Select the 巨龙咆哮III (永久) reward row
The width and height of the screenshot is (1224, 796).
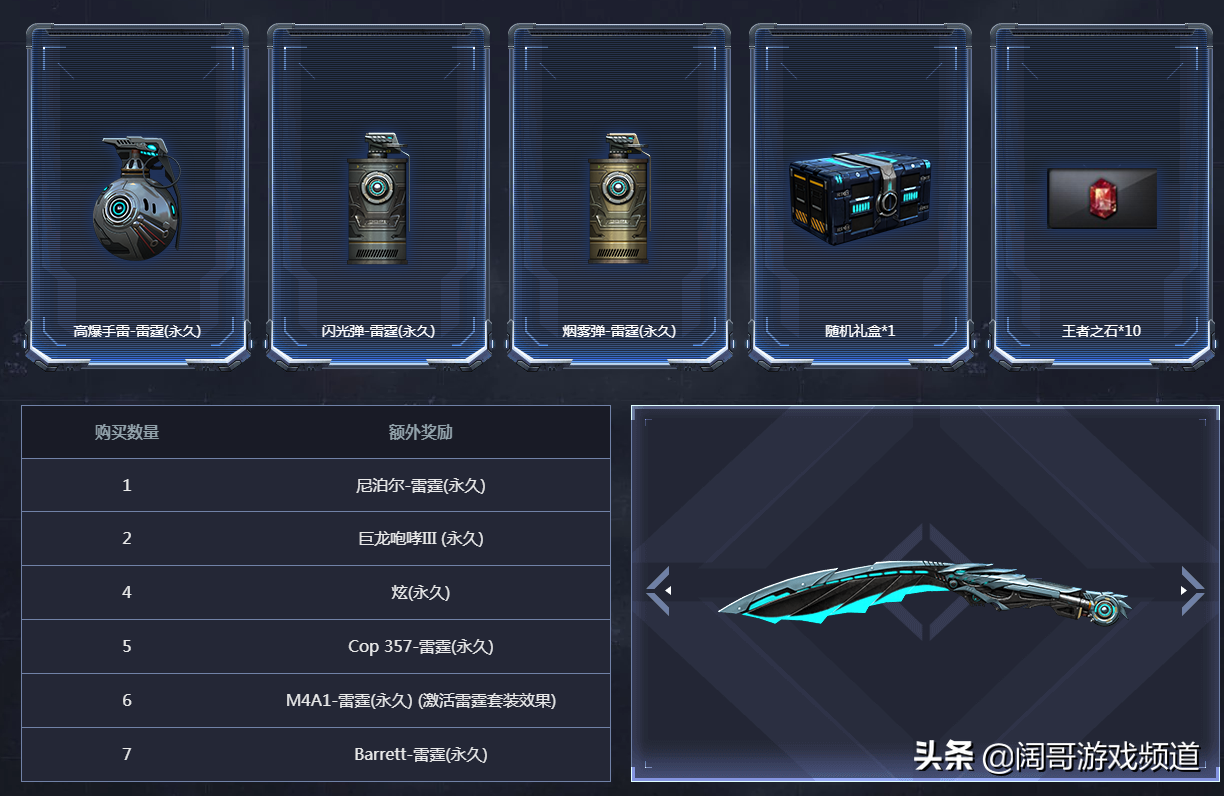pyautogui.click(x=316, y=539)
